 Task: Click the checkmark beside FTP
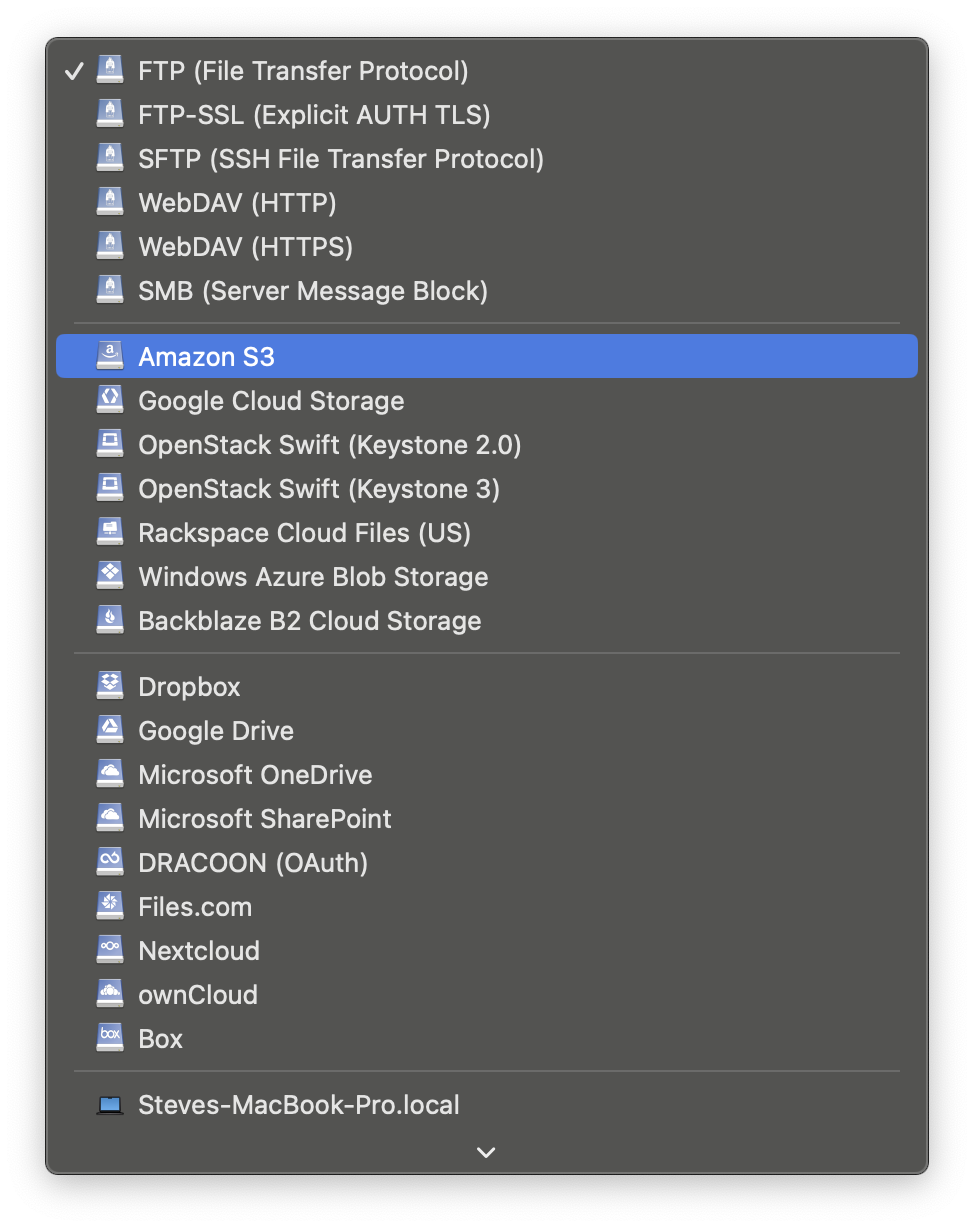(x=73, y=71)
